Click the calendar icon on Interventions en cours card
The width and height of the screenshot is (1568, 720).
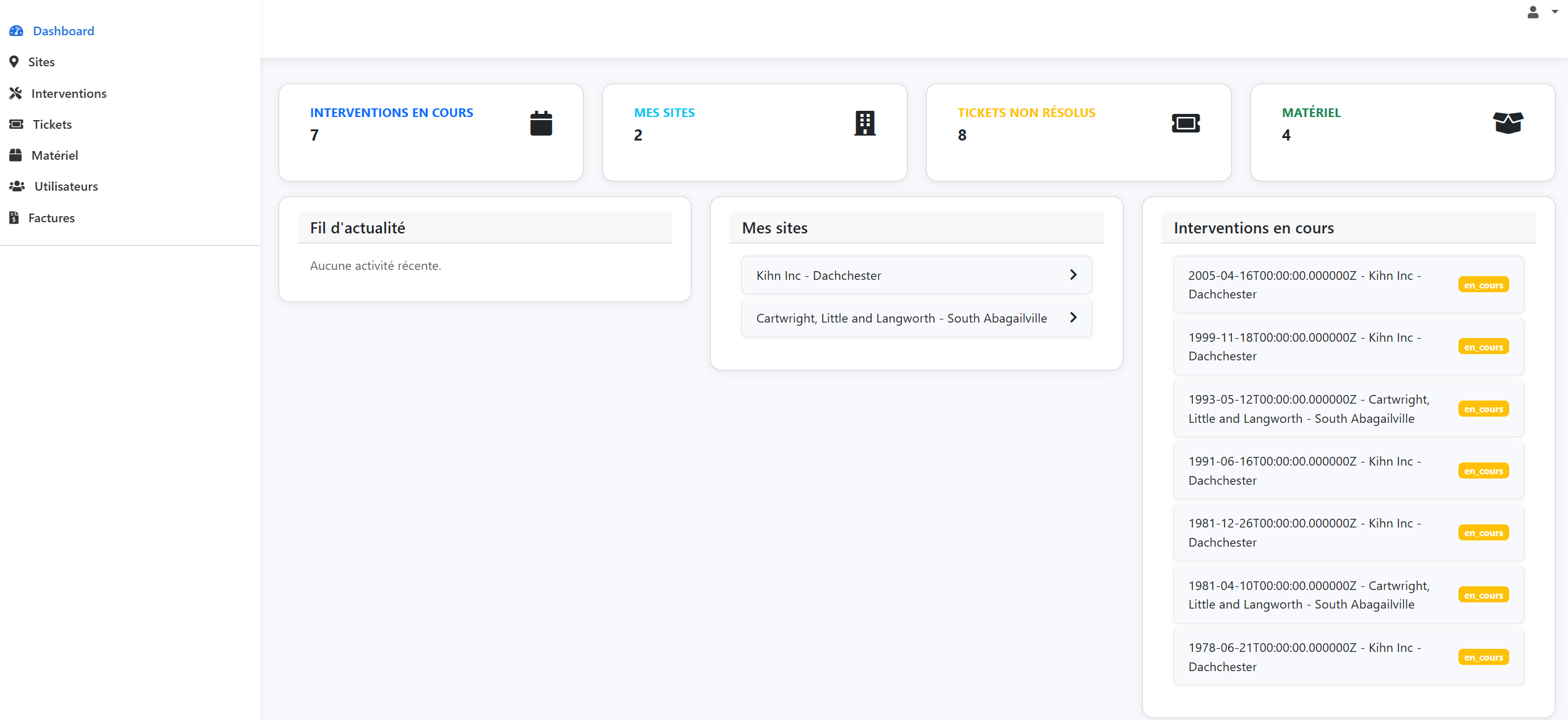click(541, 123)
